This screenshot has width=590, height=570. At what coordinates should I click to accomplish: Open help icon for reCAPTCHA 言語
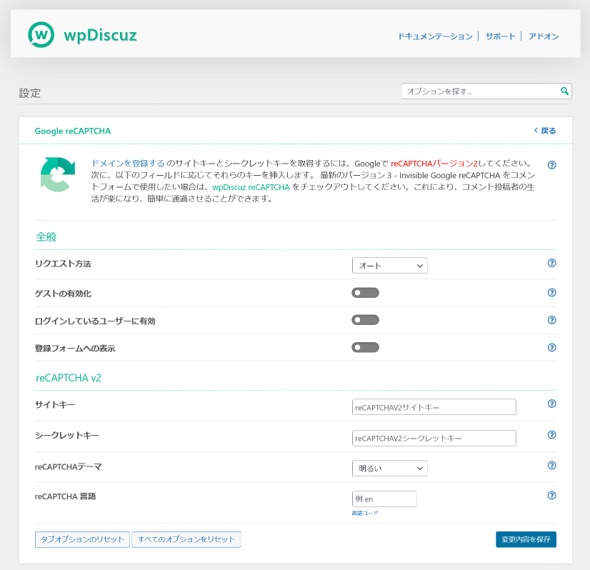pyautogui.click(x=552, y=496)
